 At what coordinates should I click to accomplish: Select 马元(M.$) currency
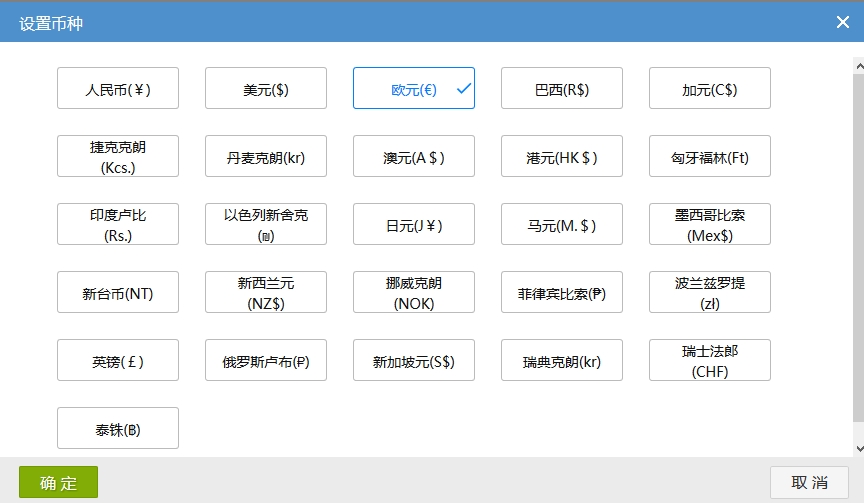561,224
